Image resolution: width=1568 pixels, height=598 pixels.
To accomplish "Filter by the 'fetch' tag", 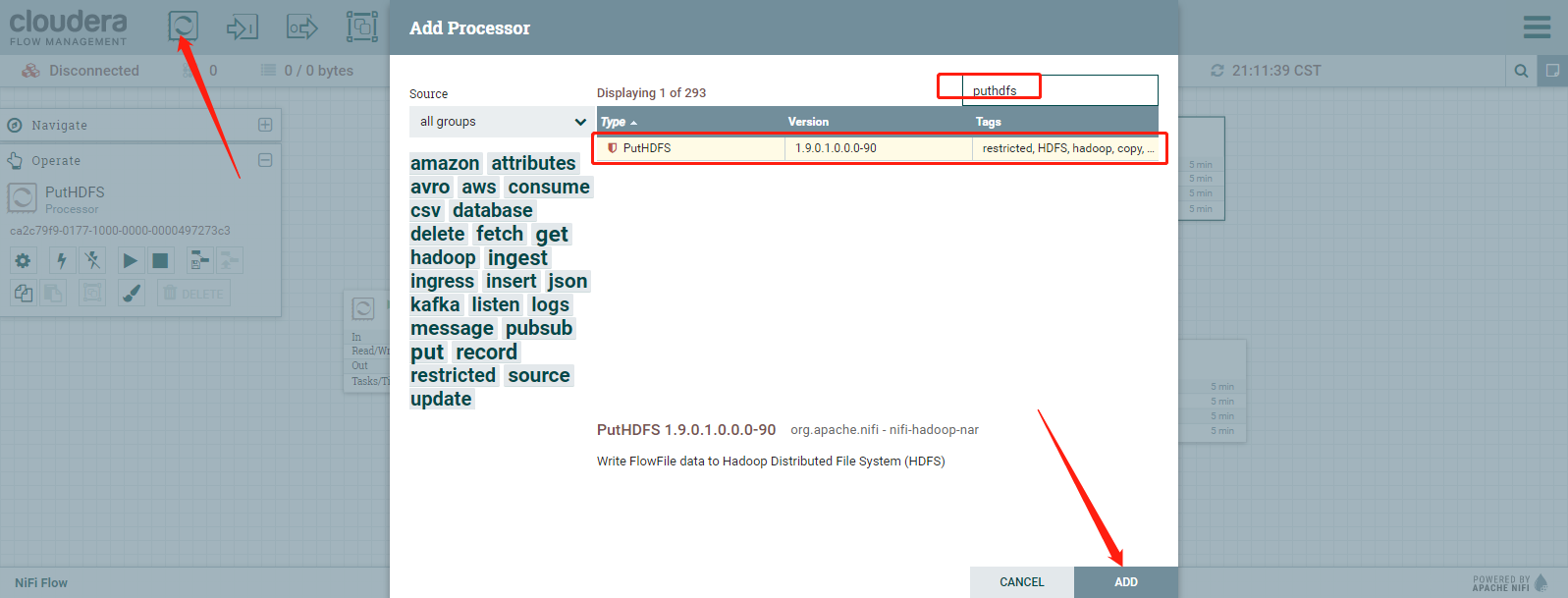I will click(500, 234).
